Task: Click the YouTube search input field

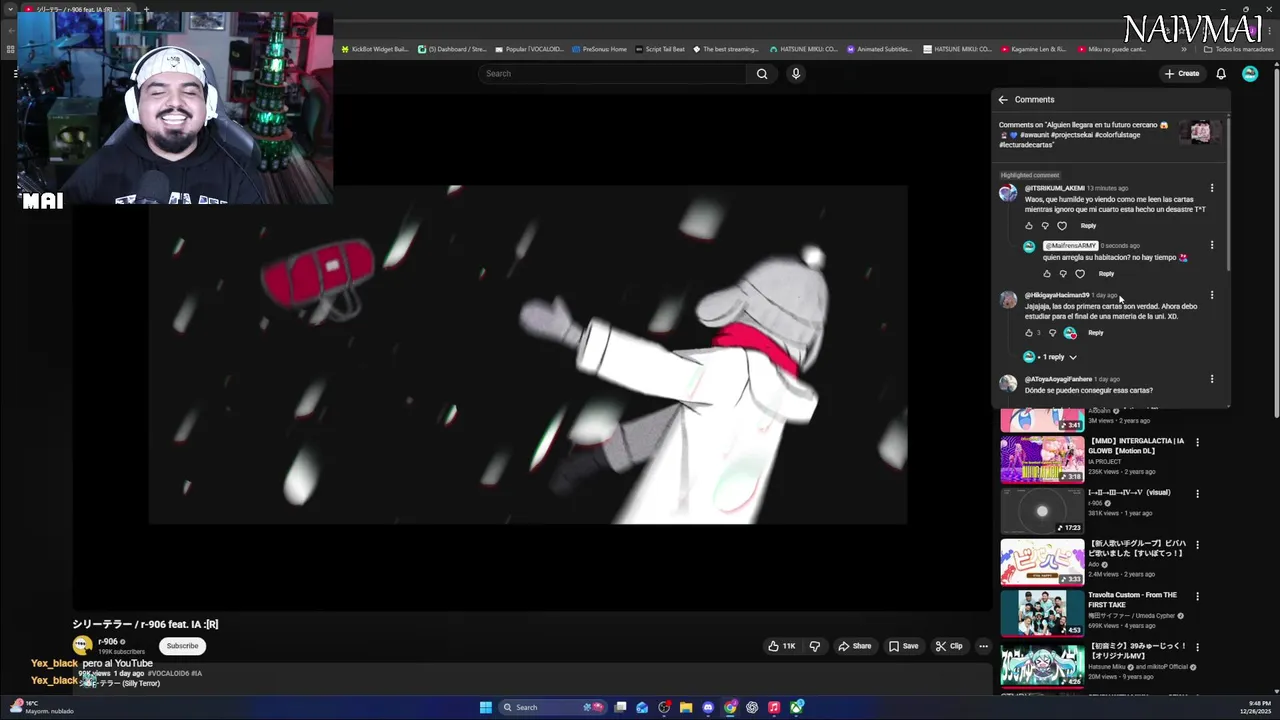Action: click(x=612, y=73)
